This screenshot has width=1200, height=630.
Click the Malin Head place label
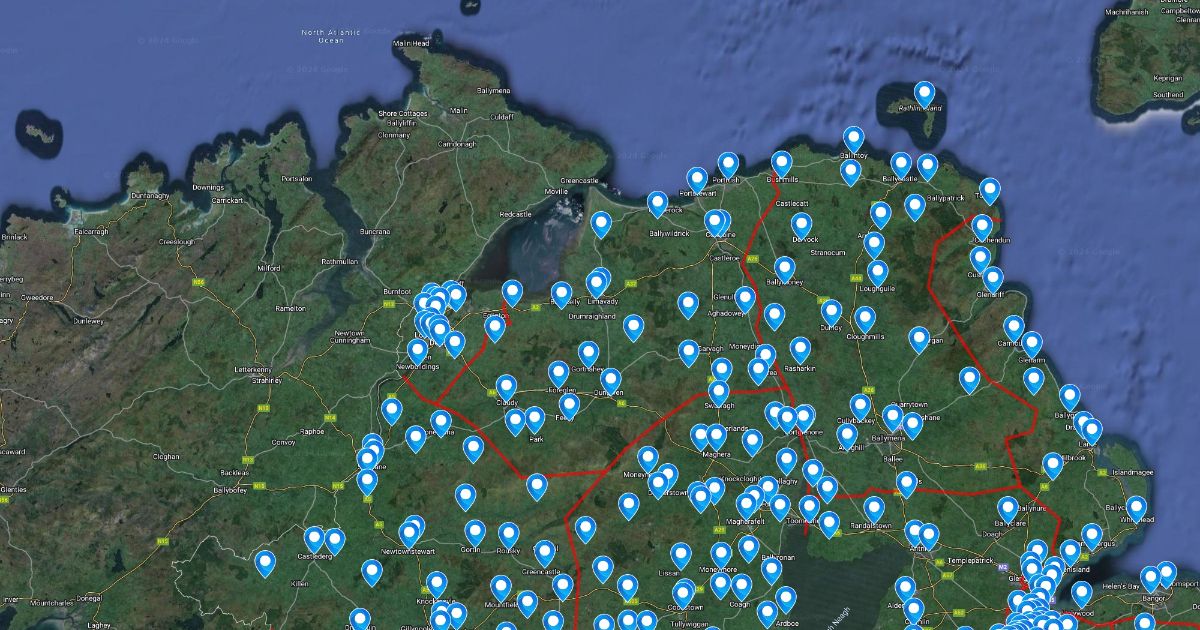click(x=411, y=44)
